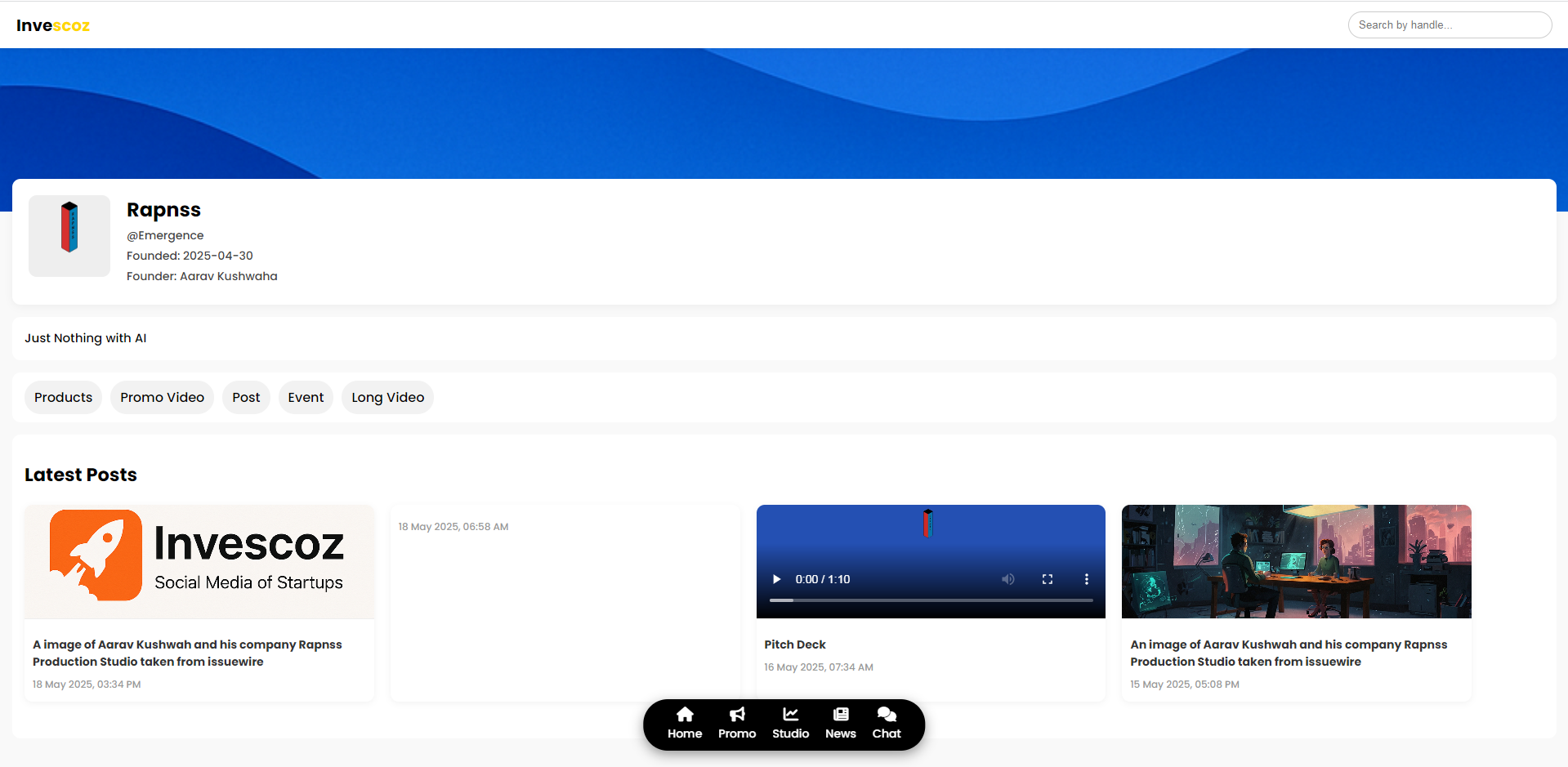Play the Pitch Deck video

(776, 579)
